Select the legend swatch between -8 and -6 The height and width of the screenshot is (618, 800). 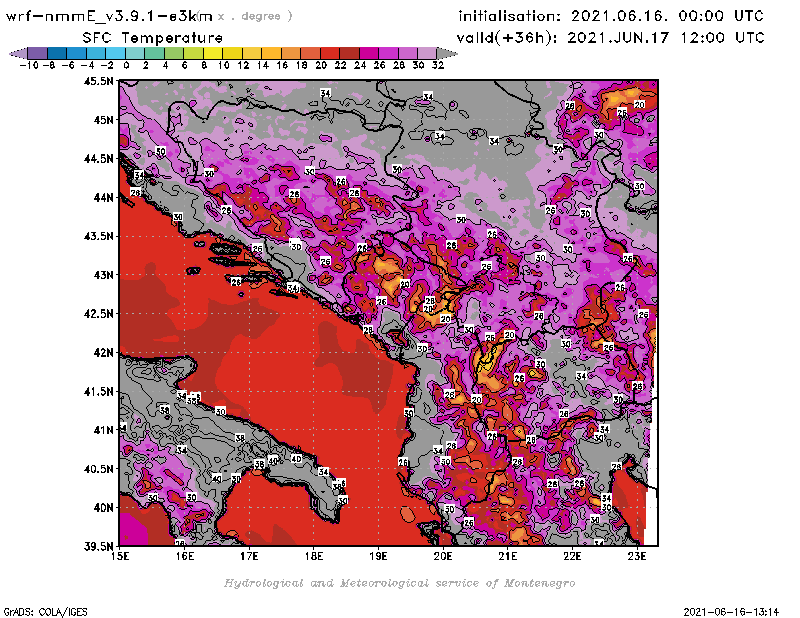57,53
